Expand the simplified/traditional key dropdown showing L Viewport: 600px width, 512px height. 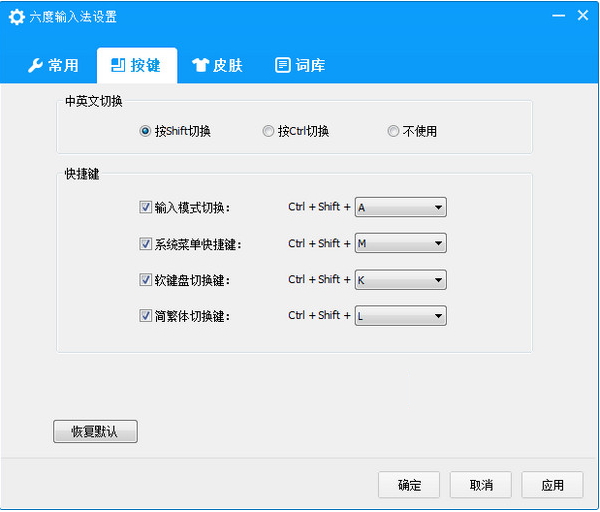[400, 316]
